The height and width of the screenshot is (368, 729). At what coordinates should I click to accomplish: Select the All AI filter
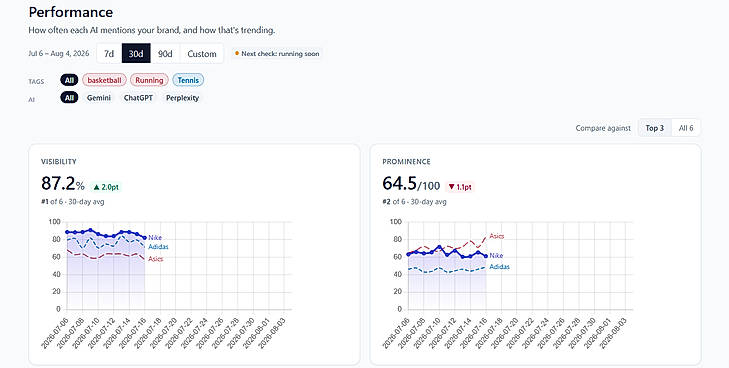coord(69,98)
